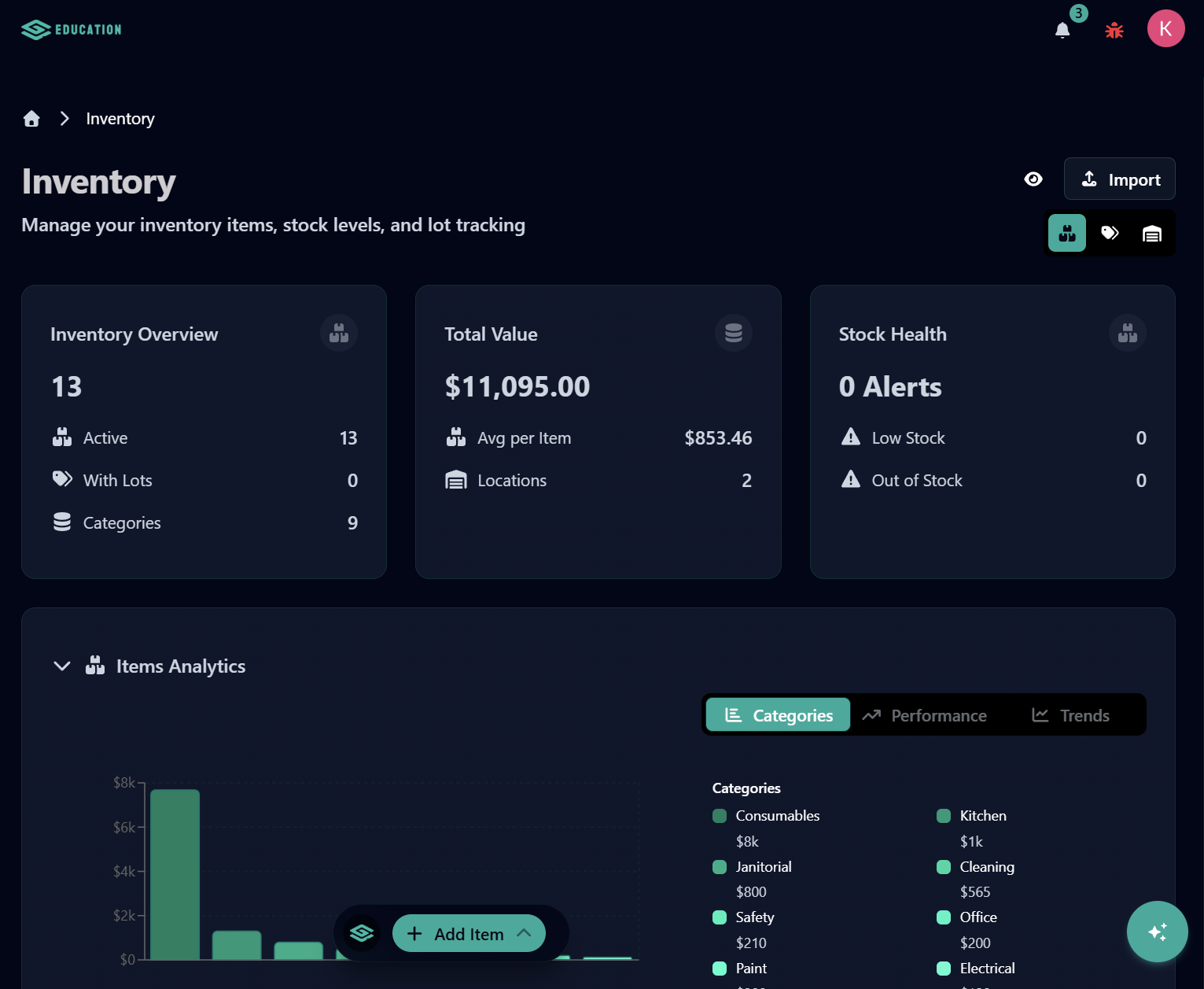
Task: Switch to the Items view boxes icon
Action: click(1067, 233)
